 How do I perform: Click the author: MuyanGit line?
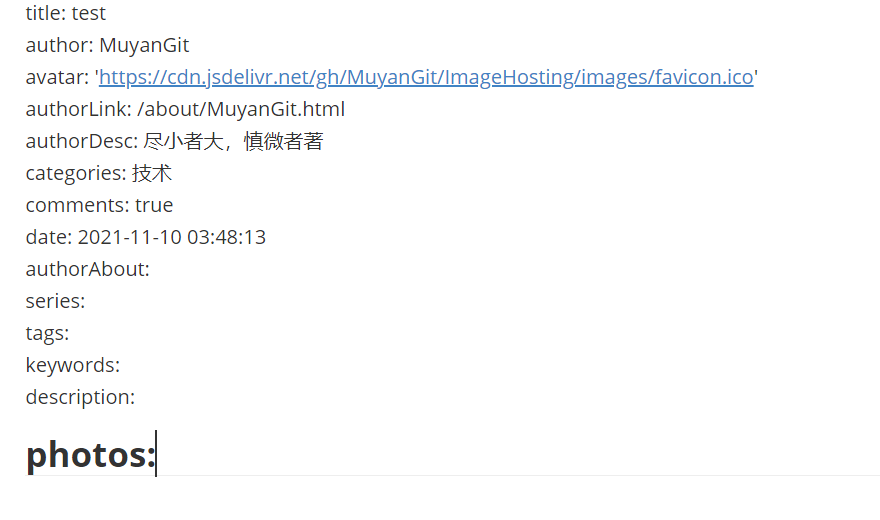107,45
